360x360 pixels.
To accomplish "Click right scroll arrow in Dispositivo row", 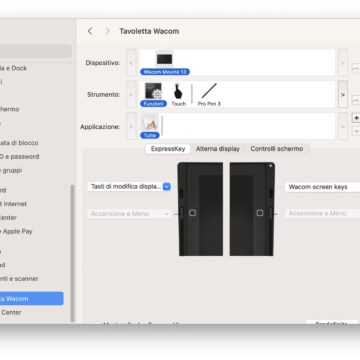I will (343, 63).
